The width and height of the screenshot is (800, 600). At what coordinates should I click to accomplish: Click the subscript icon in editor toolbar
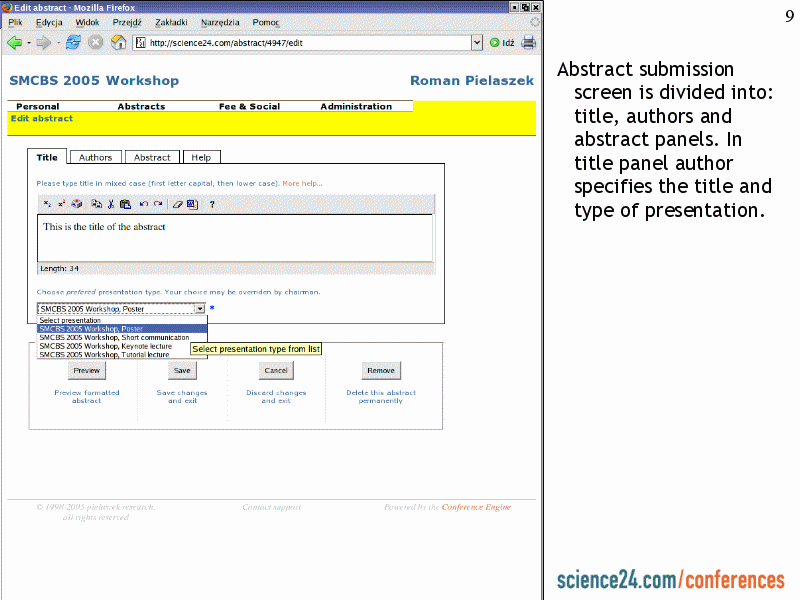[x=47, y=204]
